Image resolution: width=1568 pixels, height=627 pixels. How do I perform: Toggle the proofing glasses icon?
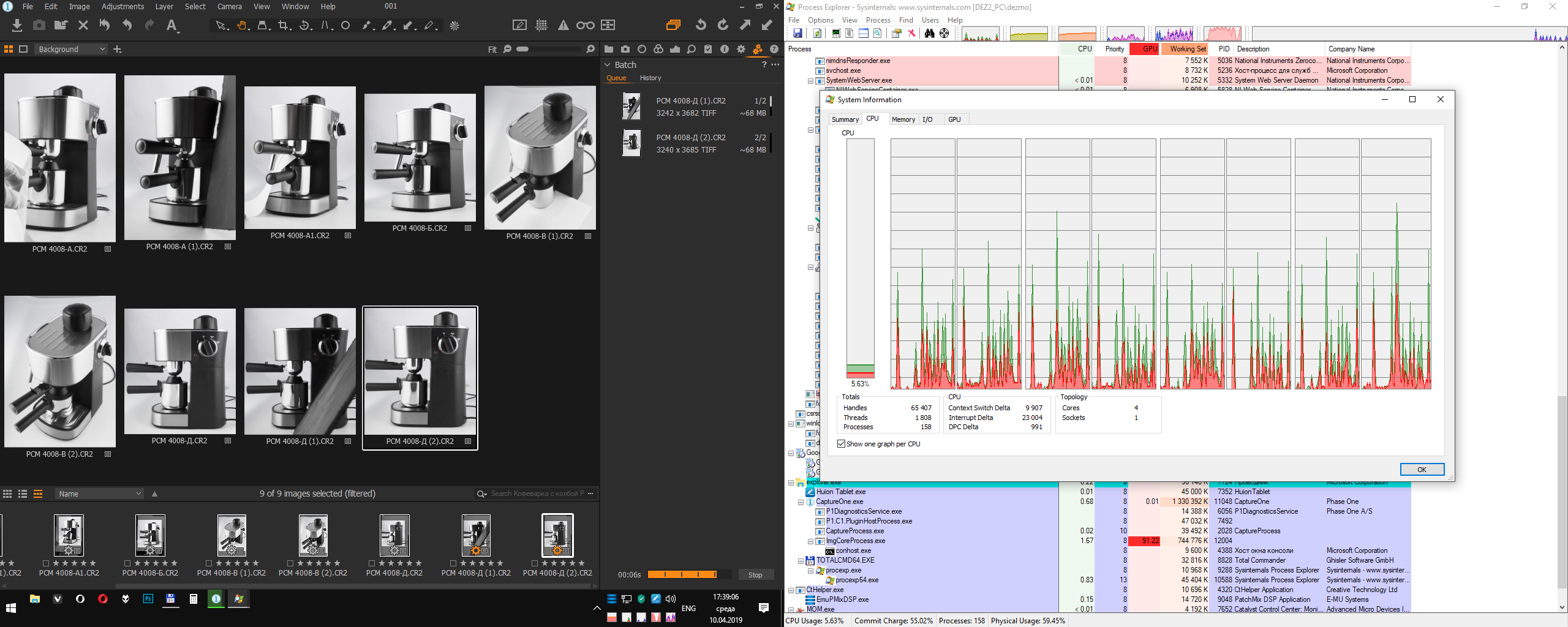[585, 25]
